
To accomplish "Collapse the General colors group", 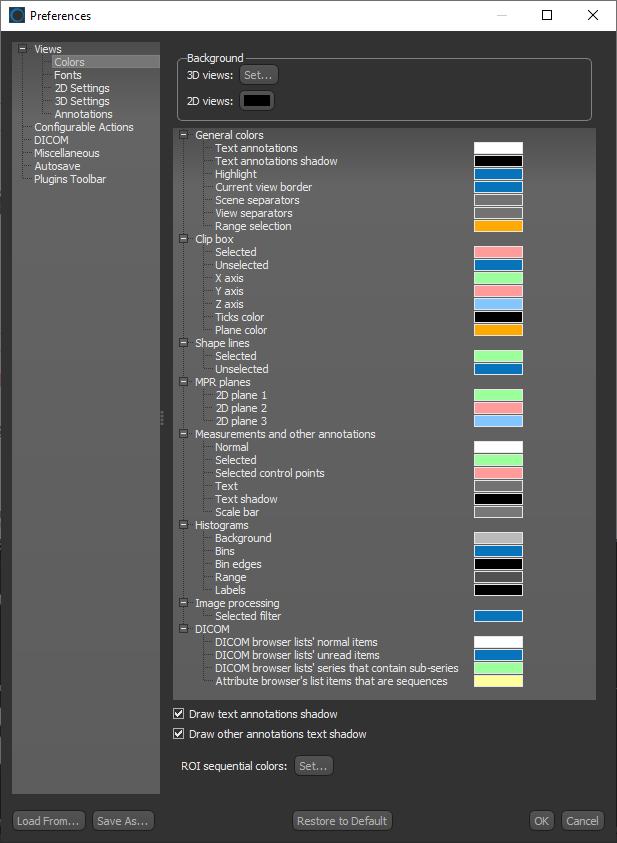I will tap(184, 135).
